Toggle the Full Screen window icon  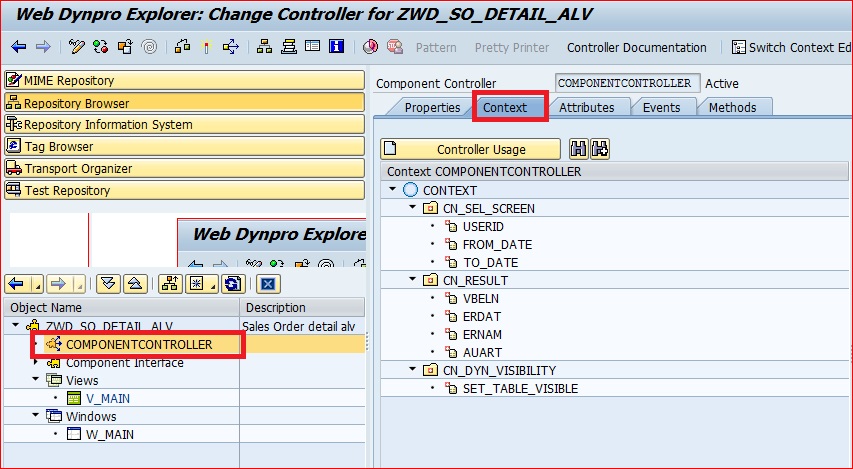(x=312, y=47)
